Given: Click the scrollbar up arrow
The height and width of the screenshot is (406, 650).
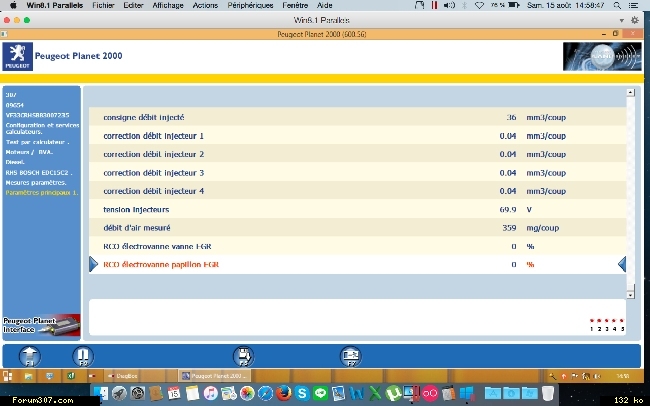Looking at the screenshot, I should 631,92.
